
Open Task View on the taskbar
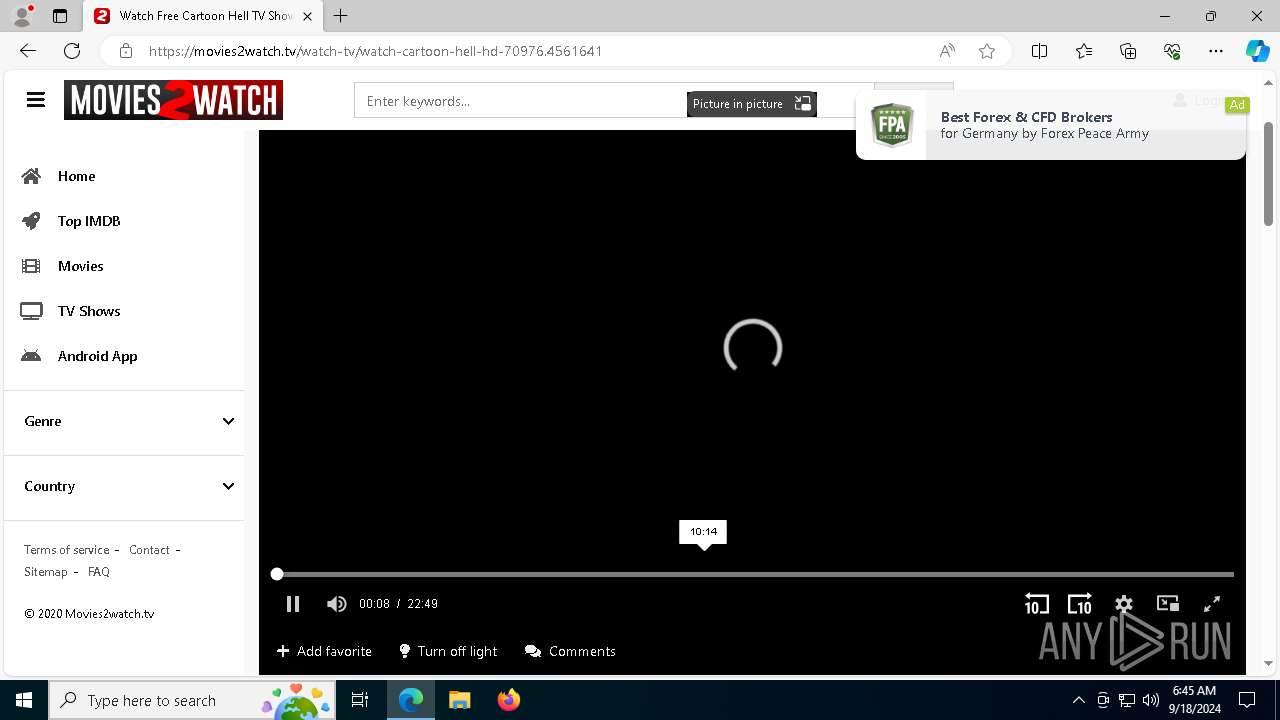click(360, 700)
